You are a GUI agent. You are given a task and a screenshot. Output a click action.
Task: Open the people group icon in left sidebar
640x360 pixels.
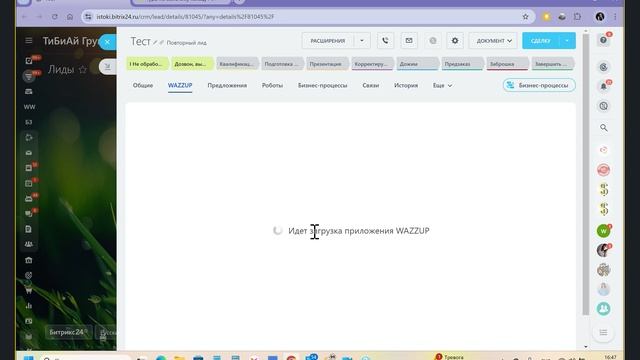tap(29, 244)
